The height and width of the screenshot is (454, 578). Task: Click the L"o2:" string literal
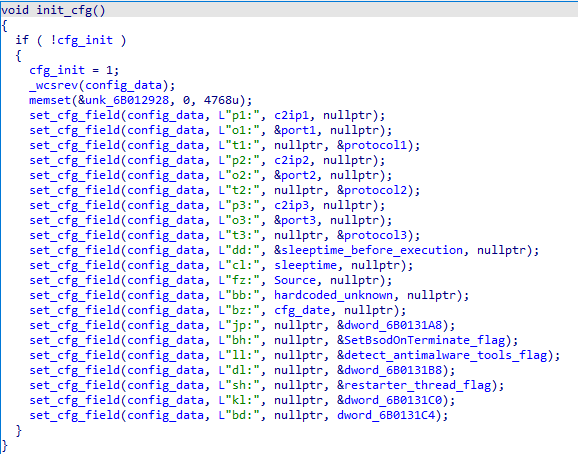coord(239,175)
